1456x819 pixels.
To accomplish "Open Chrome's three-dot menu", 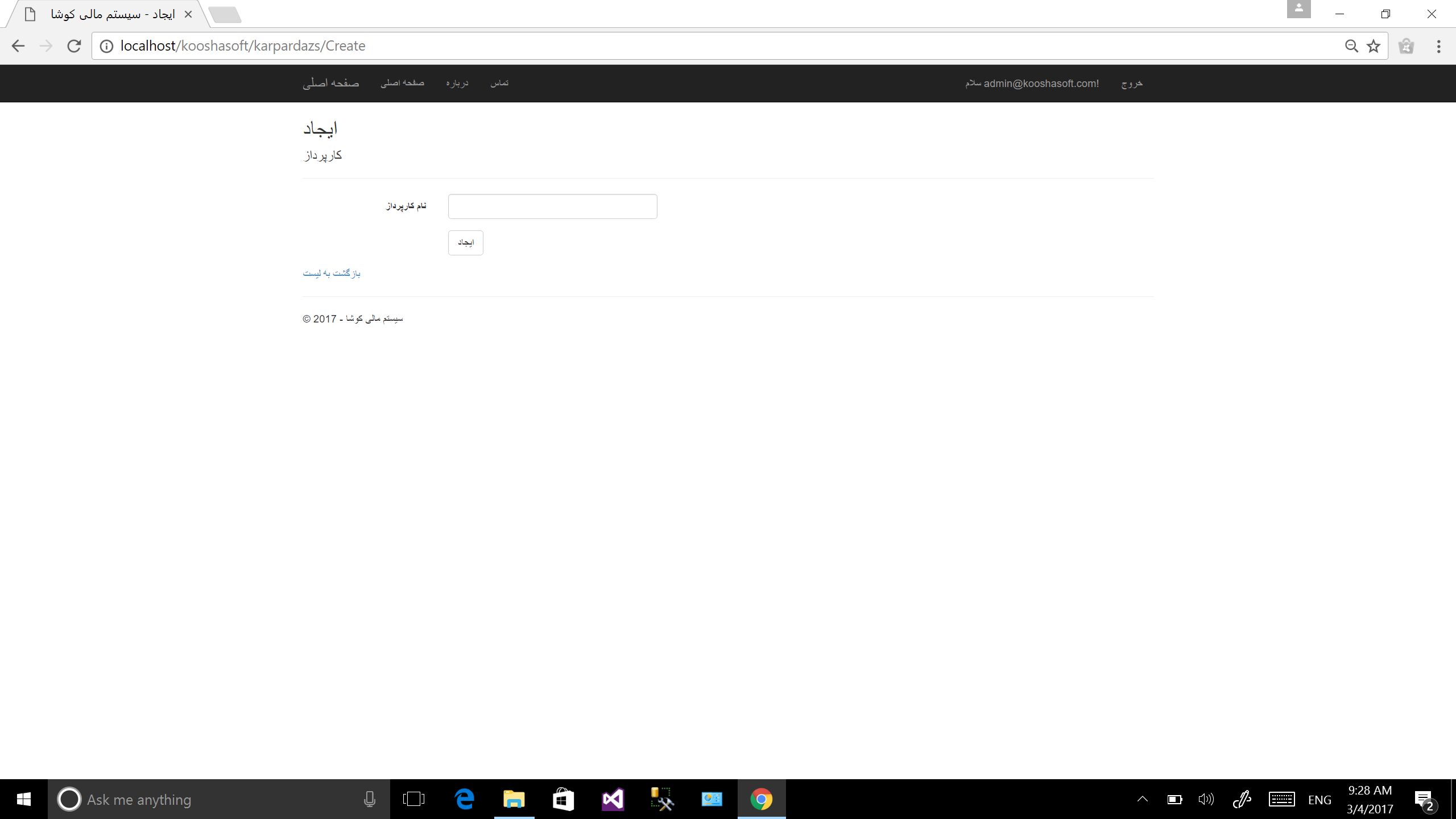I will (x=1438, y=46).
